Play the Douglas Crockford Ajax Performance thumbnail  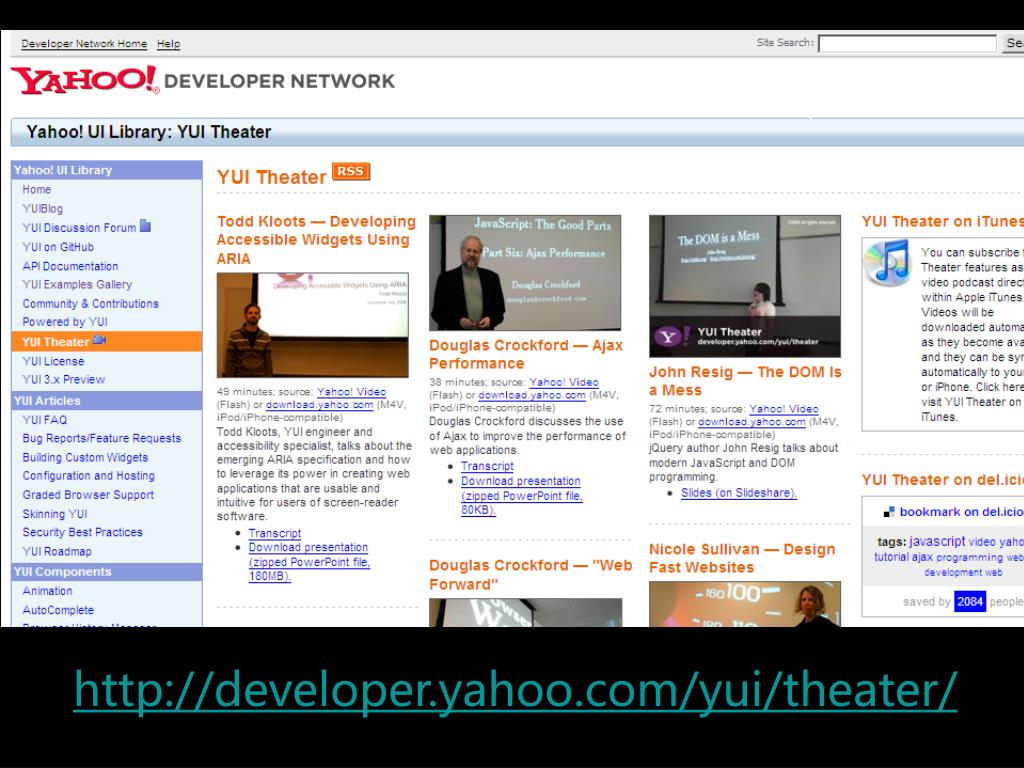[x=525, y=273]
